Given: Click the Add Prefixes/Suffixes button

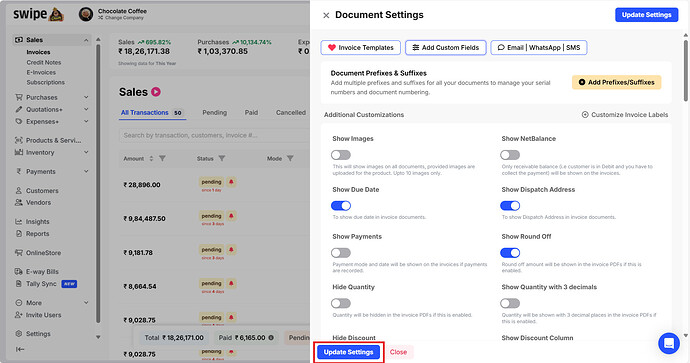Looking at the screenshot, I should point(616,82).
